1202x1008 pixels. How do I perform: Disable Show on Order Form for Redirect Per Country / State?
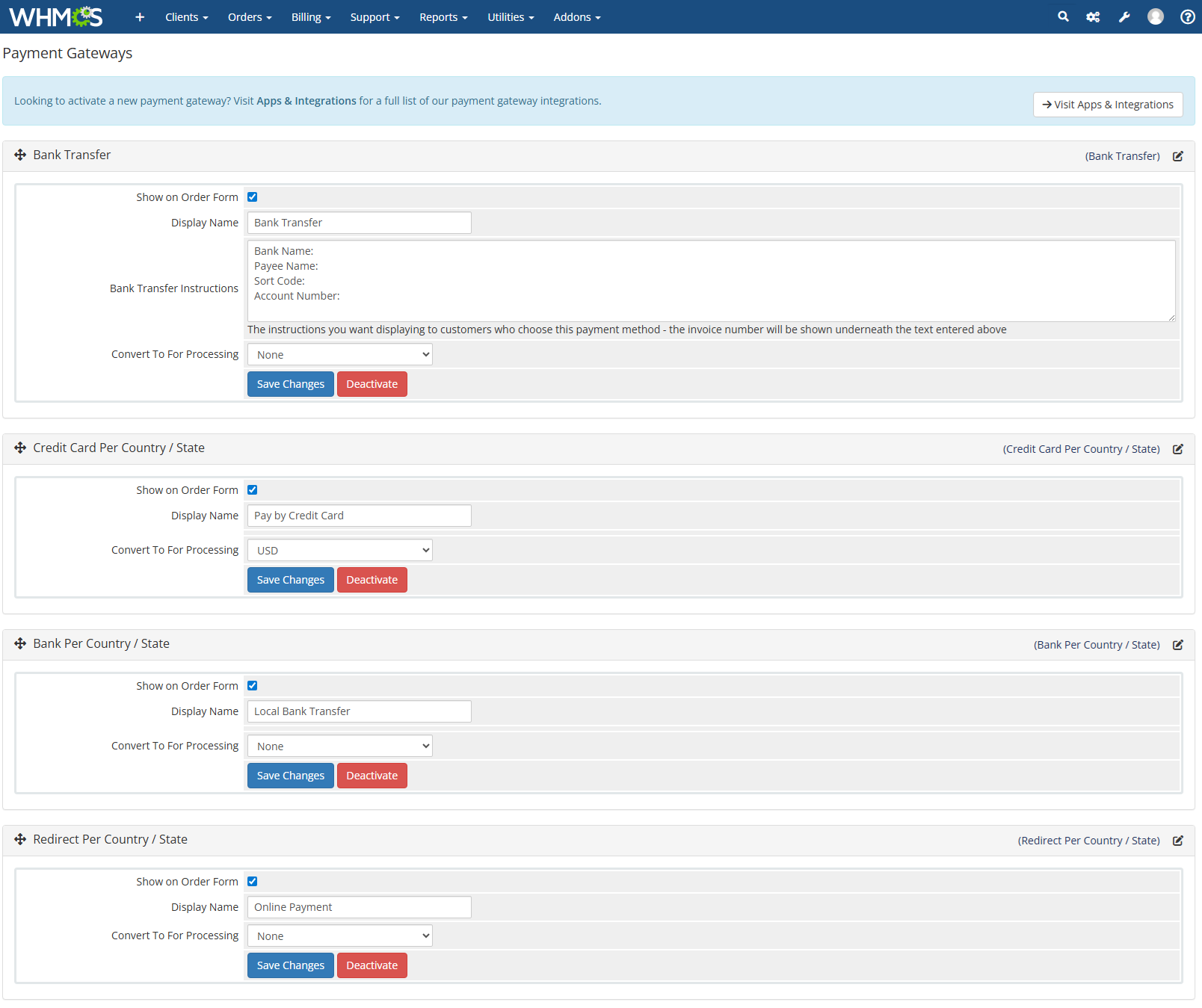click(252, 881)
